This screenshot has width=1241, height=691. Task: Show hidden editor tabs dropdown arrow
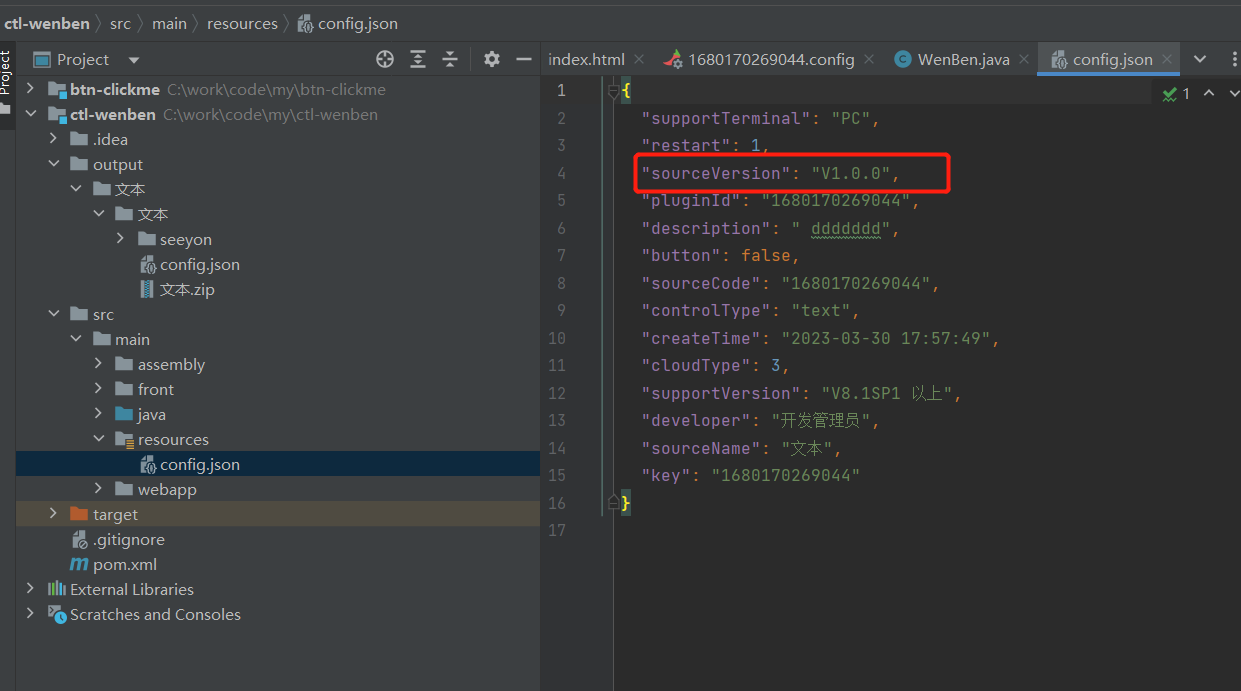pos(1200,60)
